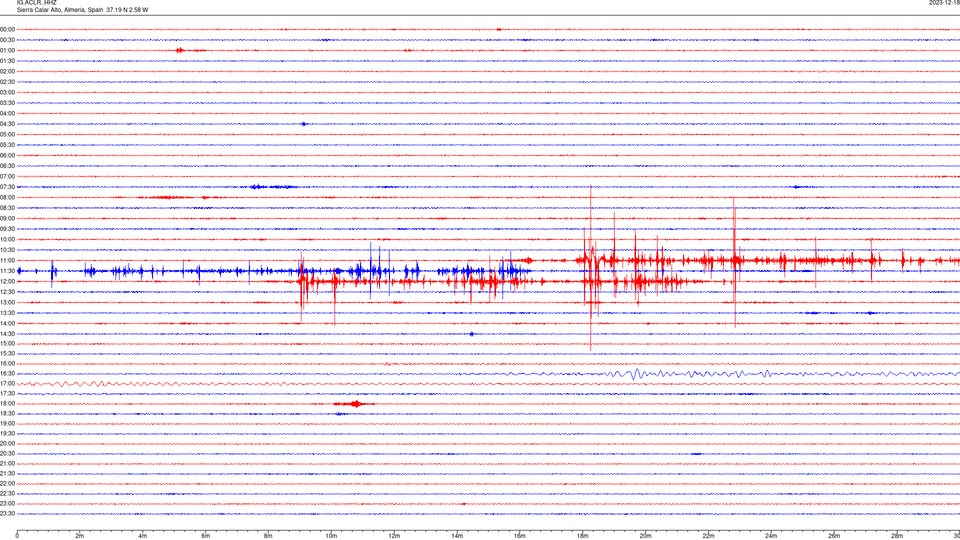Select the 11:00 time row label
The height and width of the screenshot is (540, 960).
7,260
